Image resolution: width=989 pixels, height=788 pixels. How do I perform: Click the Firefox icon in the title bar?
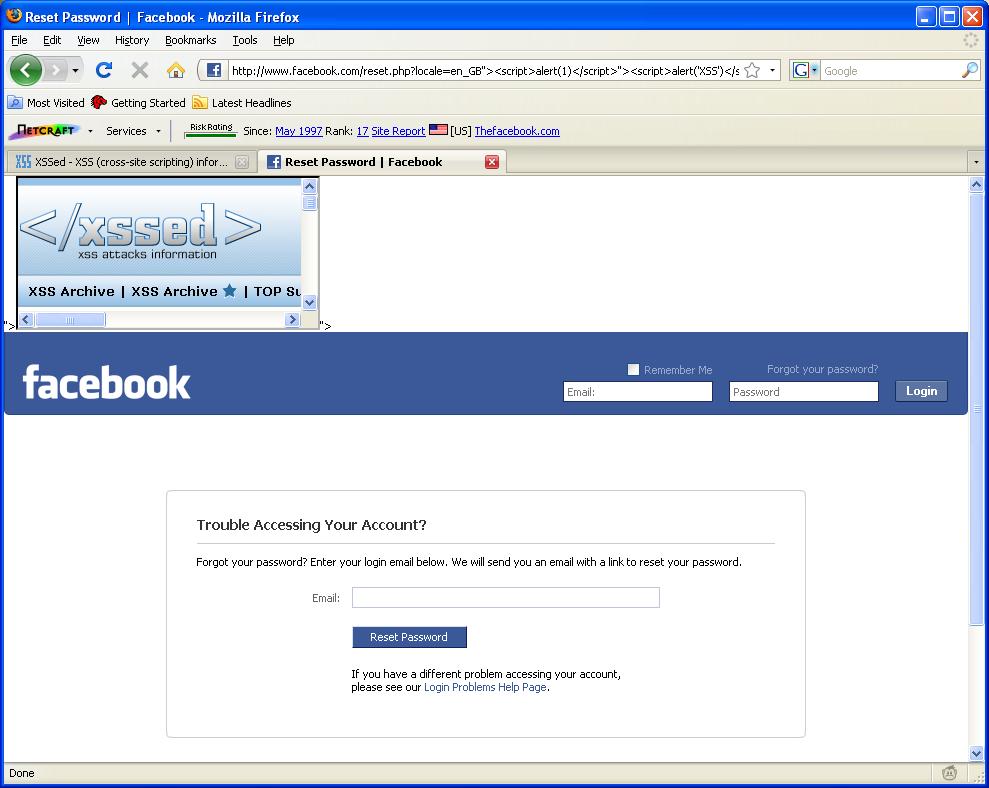(x=14, y=15)
